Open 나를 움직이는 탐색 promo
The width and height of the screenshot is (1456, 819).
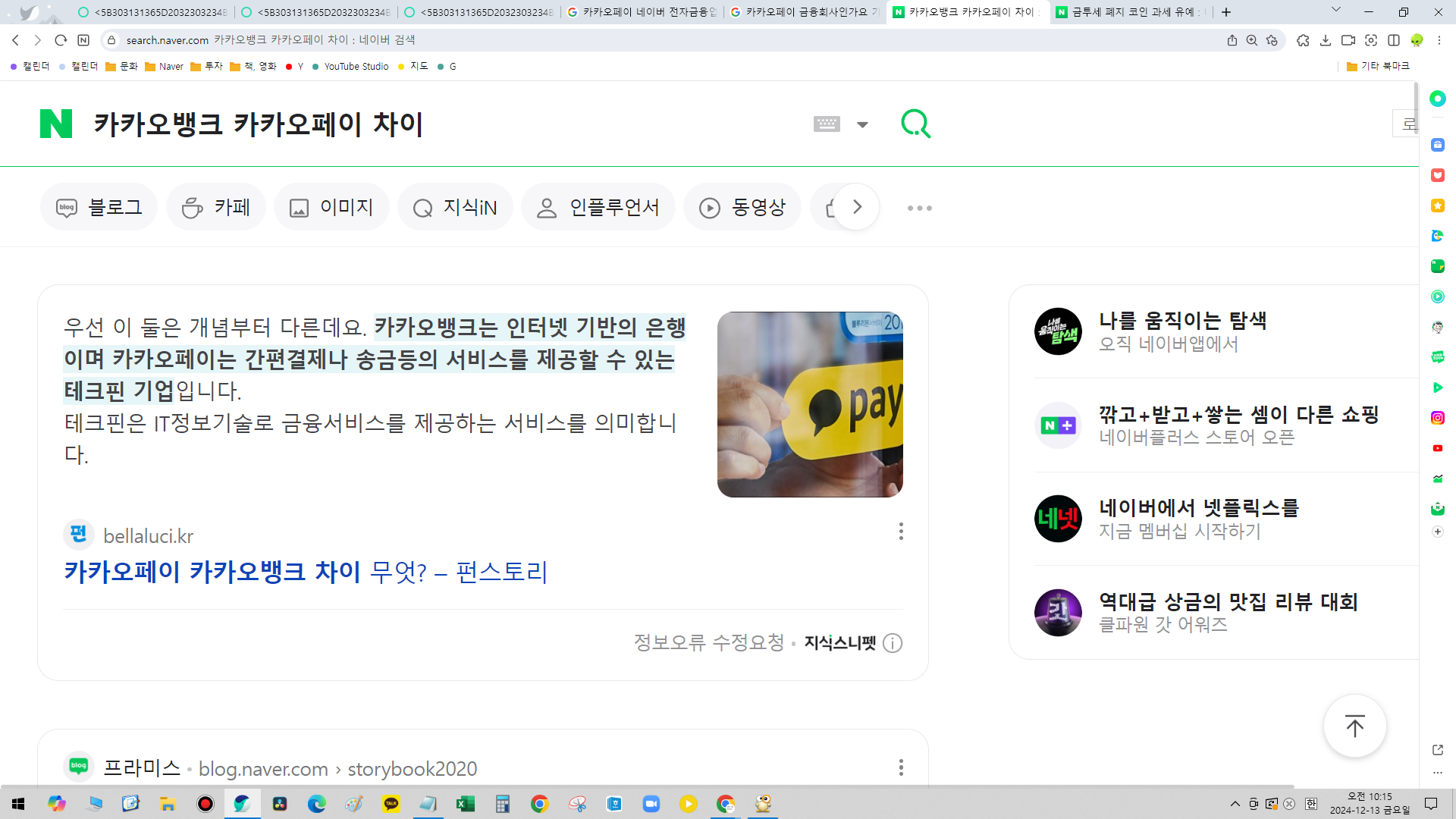[x=1182, y=331]
